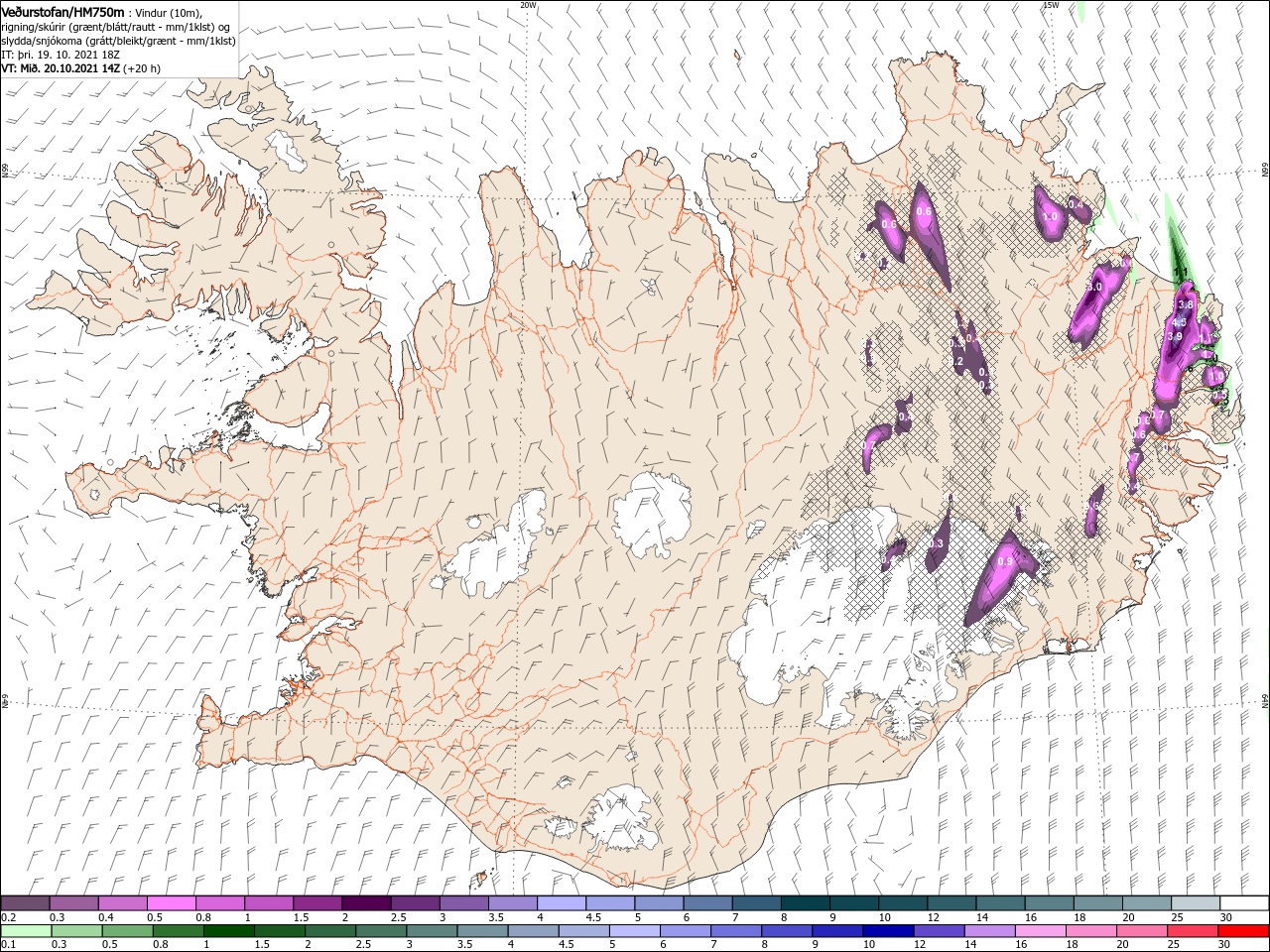Click the 3.0 snowfall value on the map
1270x952 pixels.
1094,287
